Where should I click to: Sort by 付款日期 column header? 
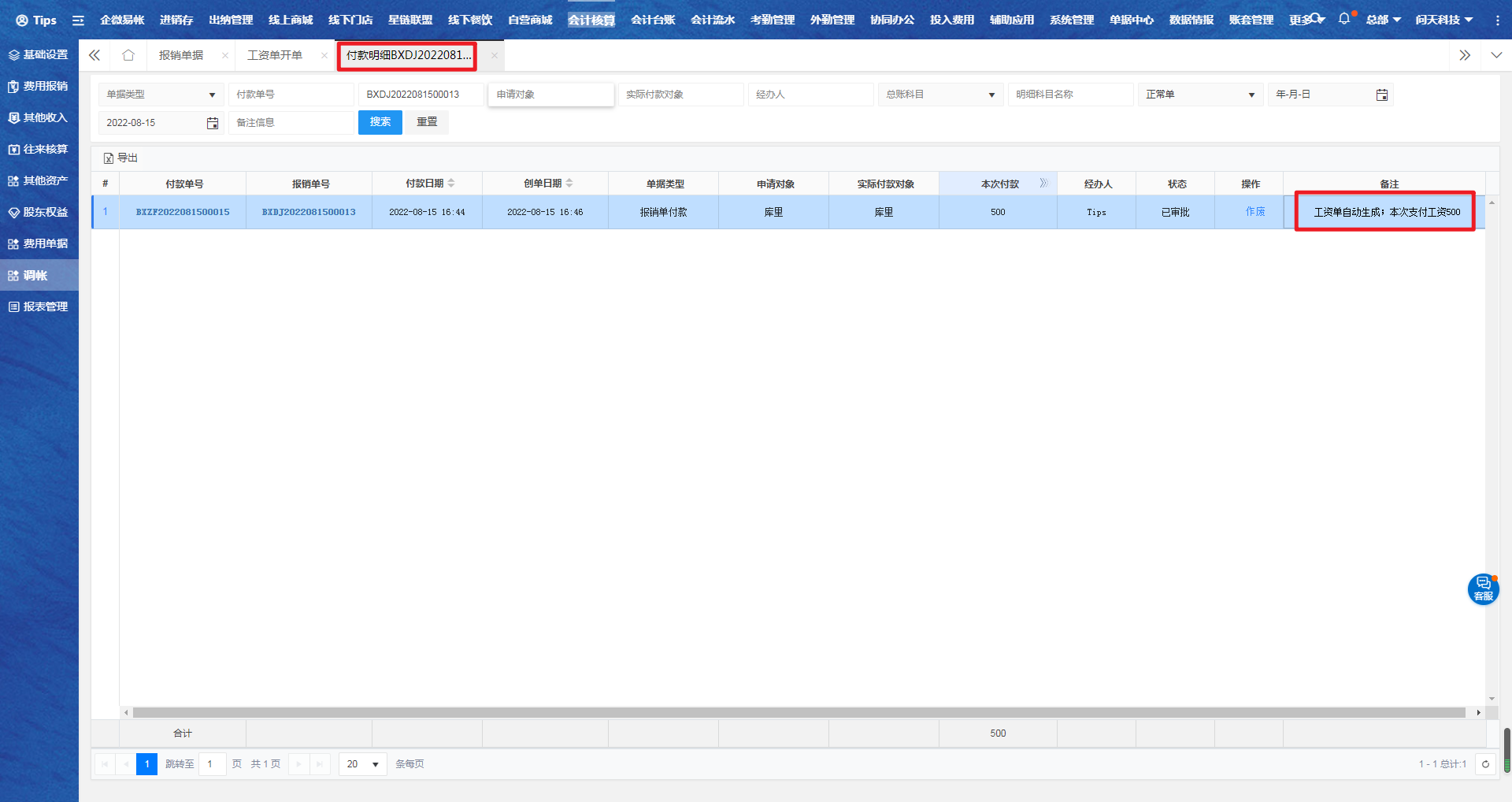[x=426, y=184]
